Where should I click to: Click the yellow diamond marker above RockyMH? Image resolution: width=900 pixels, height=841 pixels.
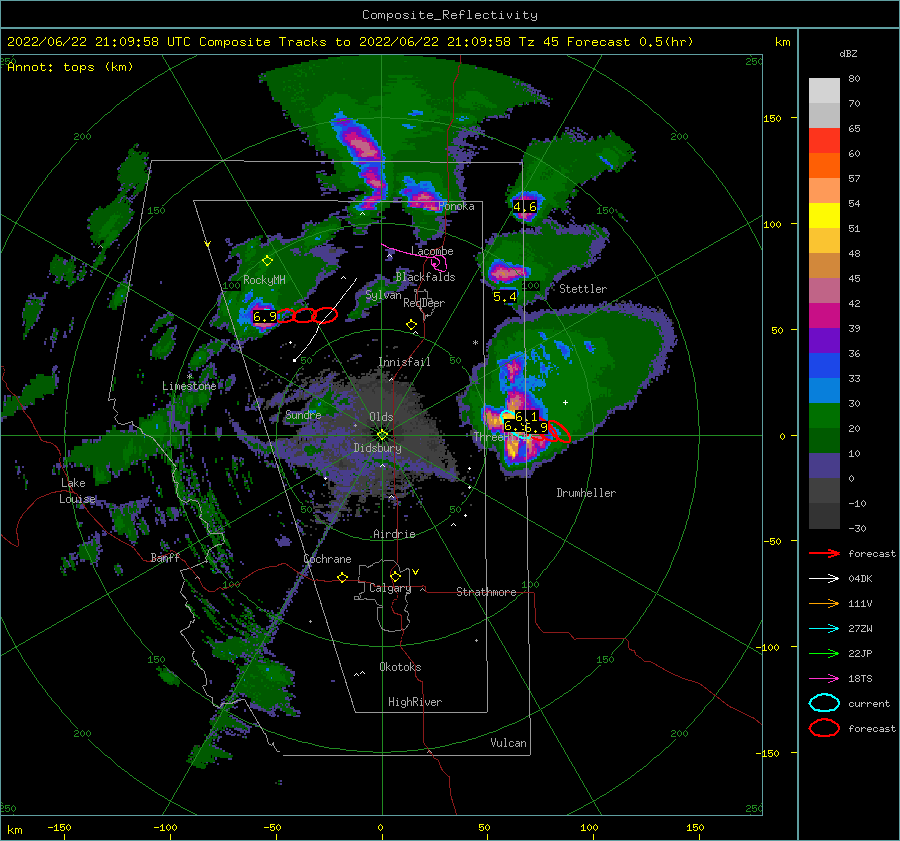tap(267, 261)
